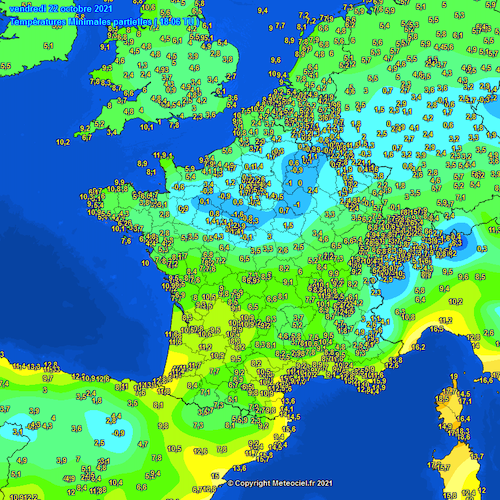The image size is (500, 500).
Task: Click the 'Températures Minimales partielles' subtitle
Action: click(x=81, y=22)
